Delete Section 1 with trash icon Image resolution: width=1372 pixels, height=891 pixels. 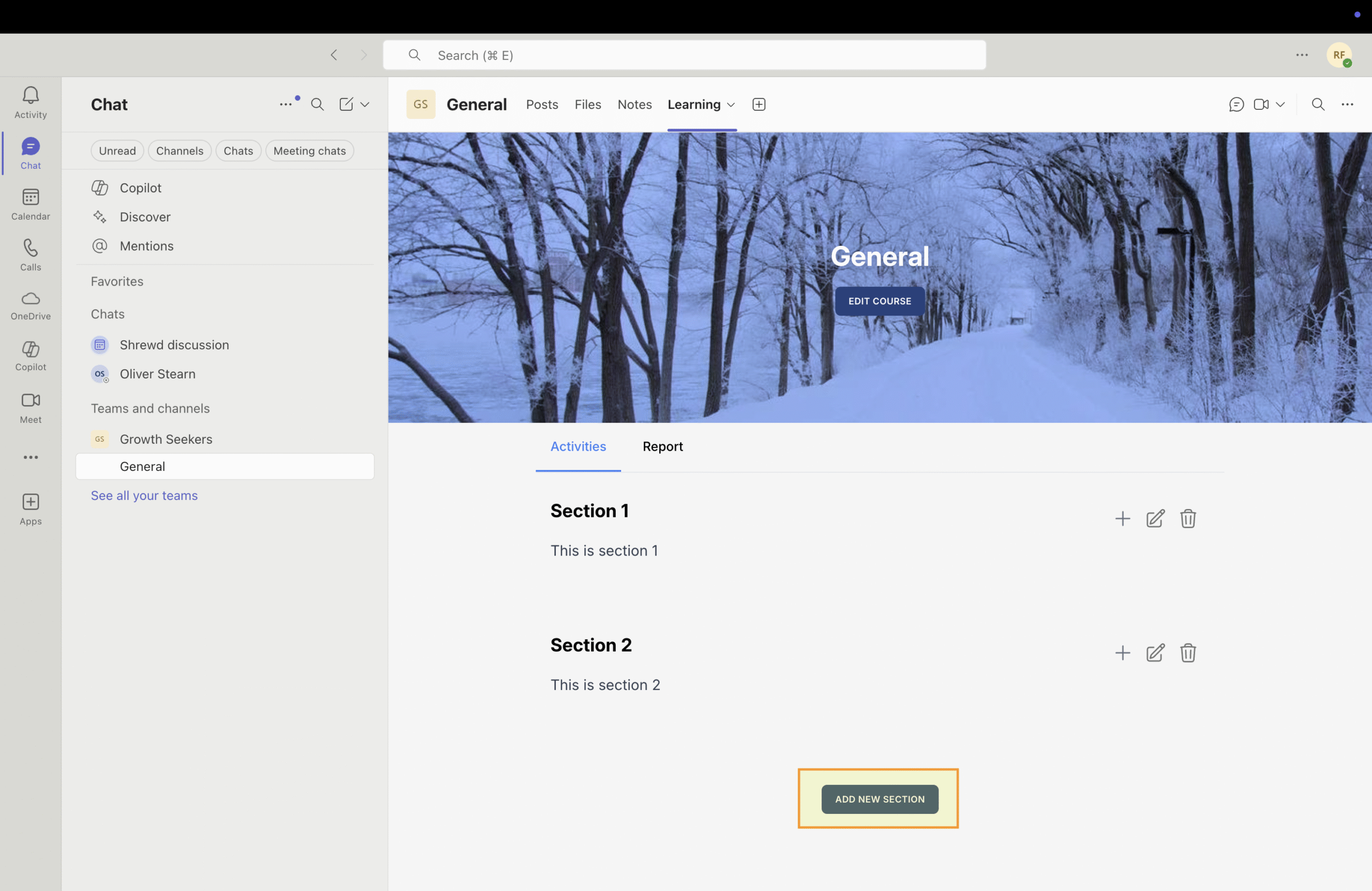pyautogui.click(x=1188, y=519)
